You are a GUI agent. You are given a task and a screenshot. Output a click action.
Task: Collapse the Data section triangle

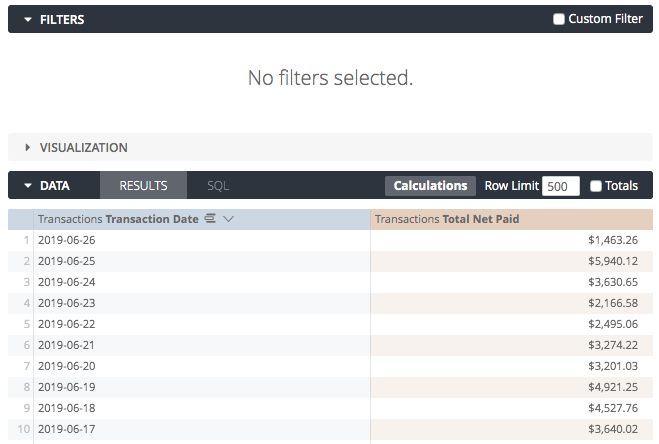28,185
